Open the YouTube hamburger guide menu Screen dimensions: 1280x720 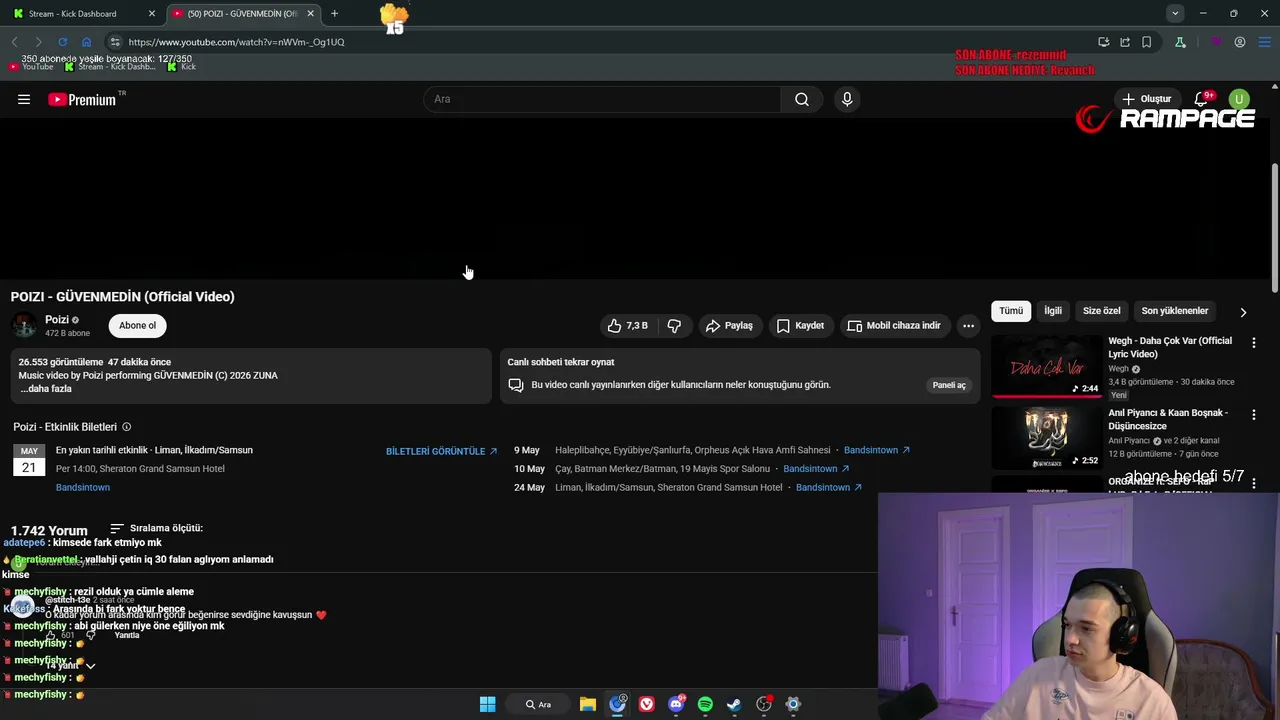pyautogui.click(x=24, y=99)
